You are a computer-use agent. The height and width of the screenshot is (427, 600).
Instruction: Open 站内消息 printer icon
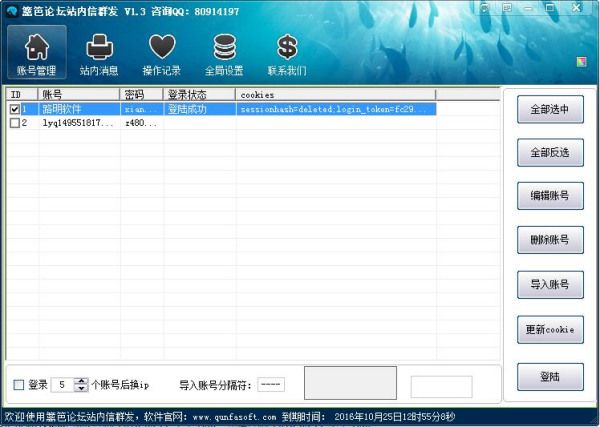click(99, 53)
